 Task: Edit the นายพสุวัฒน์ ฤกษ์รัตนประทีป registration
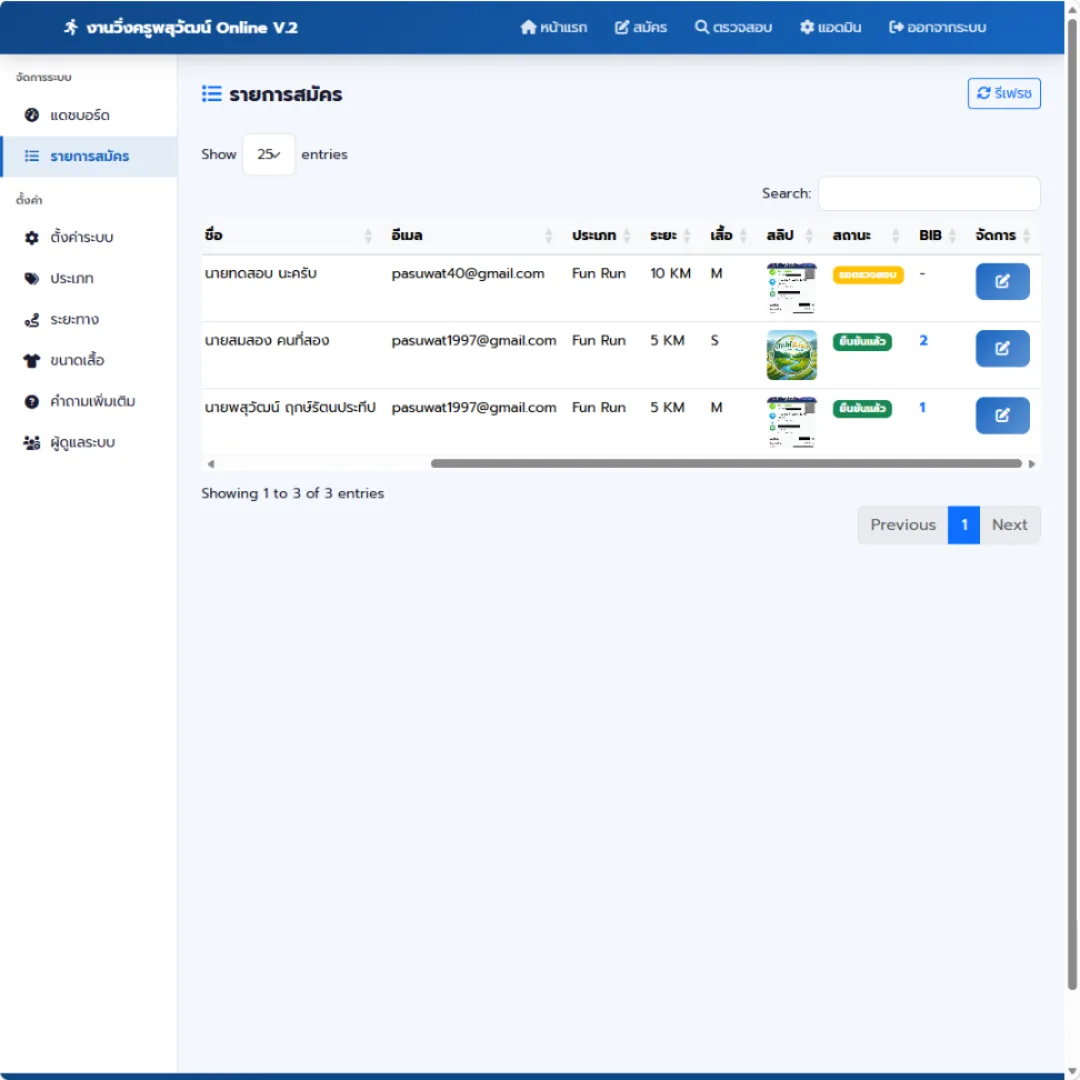(x=1002, y=415)
